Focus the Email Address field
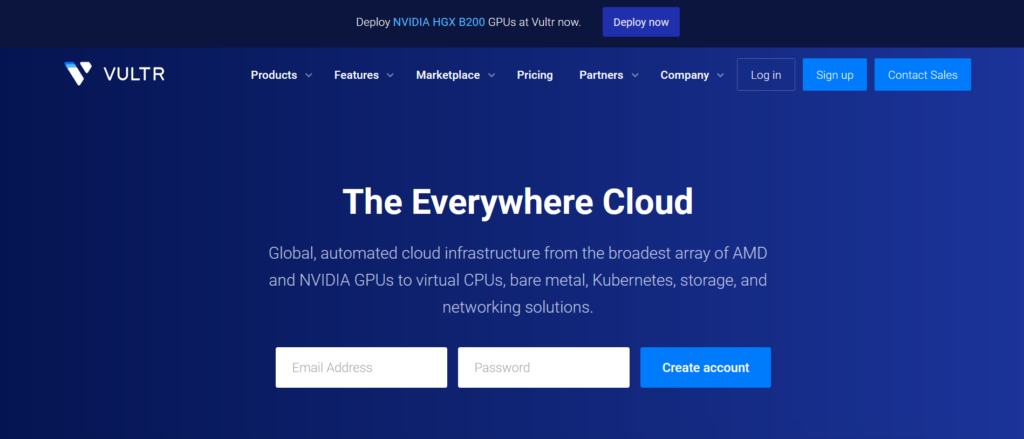This screenshot has width=1024, height=439. [x=361, y=367]
